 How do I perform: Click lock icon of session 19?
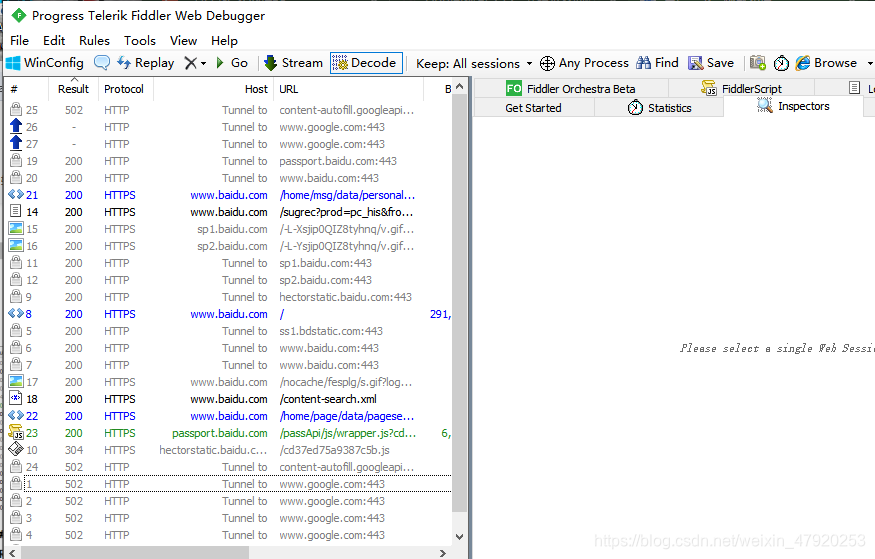click(16, 161)
